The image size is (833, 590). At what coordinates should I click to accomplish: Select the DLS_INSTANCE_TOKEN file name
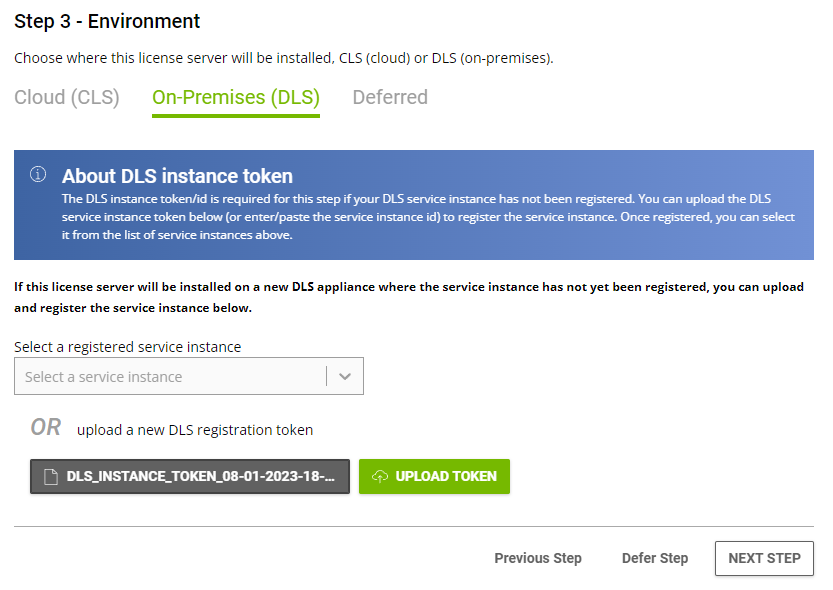pyautogui.click(x=200, y=477)
